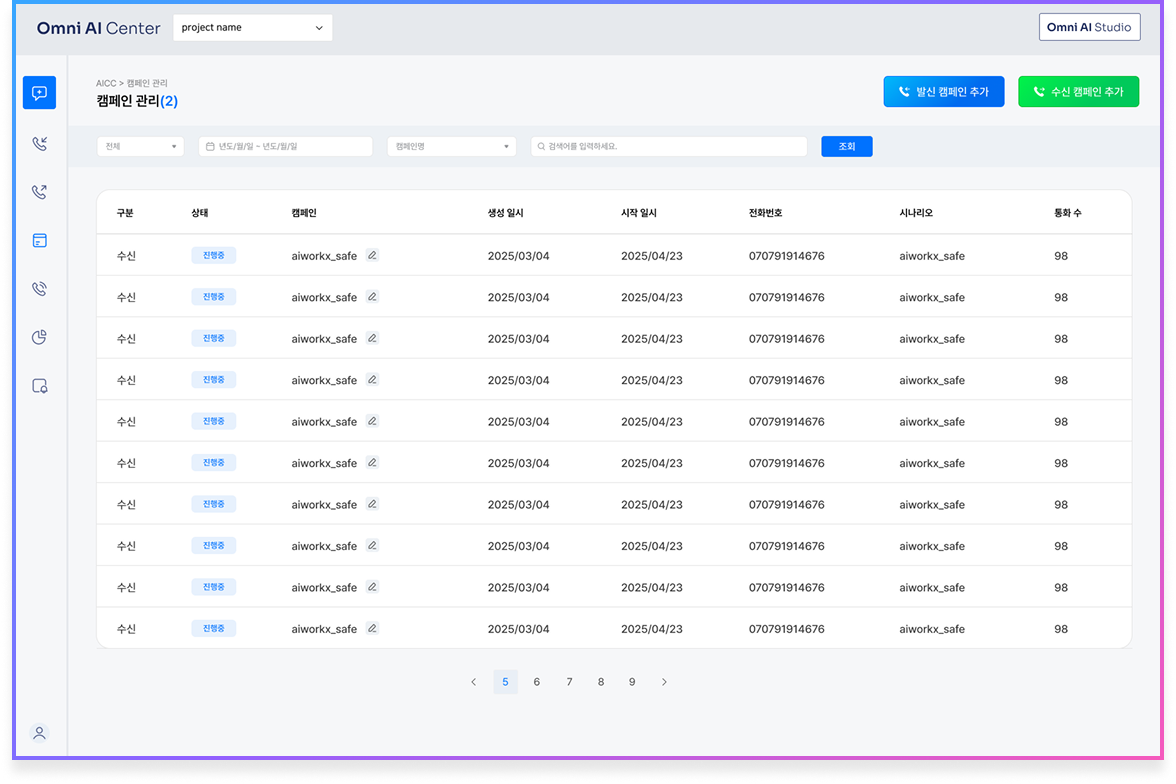This screenshot has height=784, width=1176.
Task: Click the edit pencil in the third table row
Action: (x=372, y=338)
